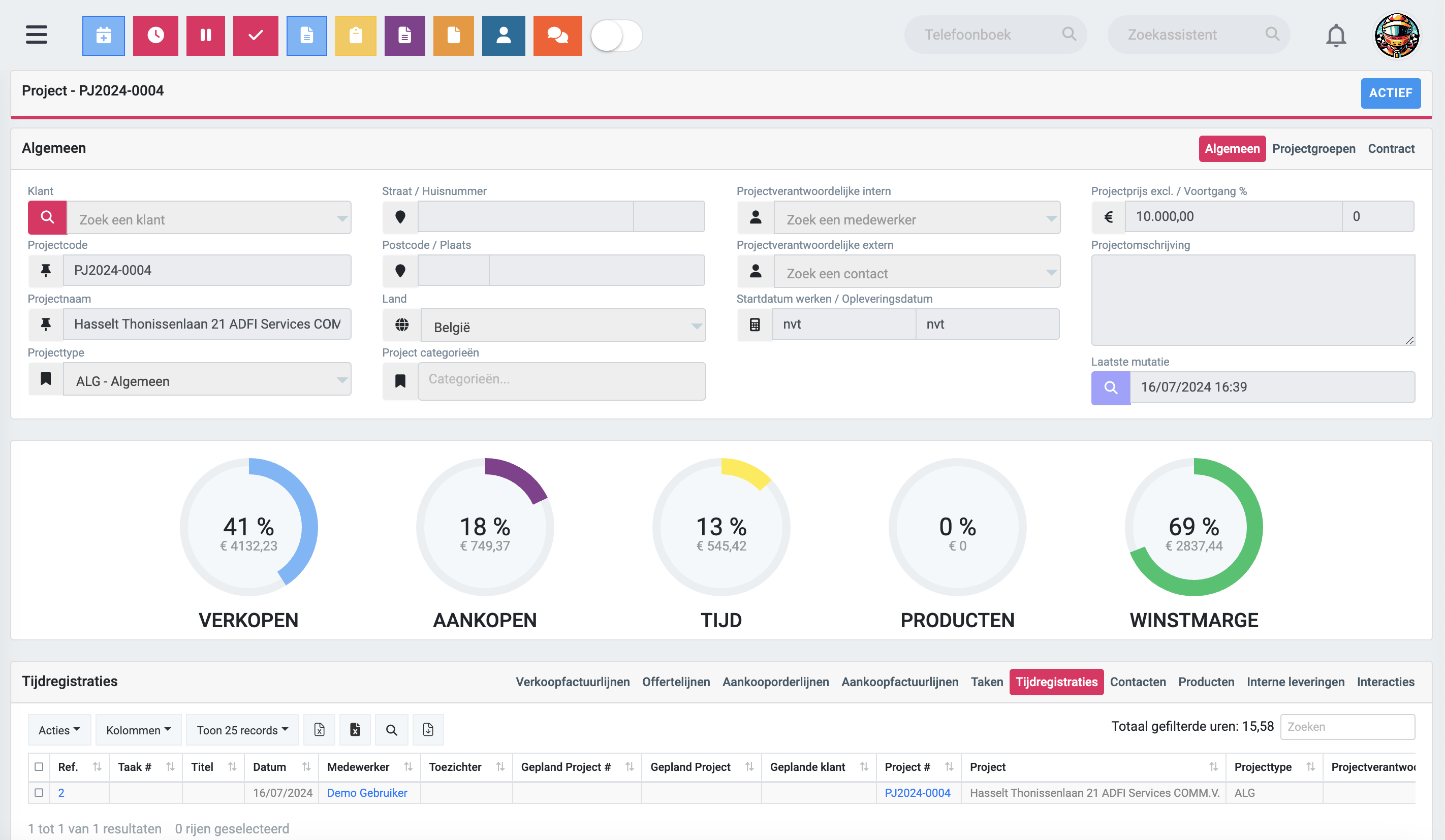Screen dimensions: 1445x840
Task: Click the blue calendar-plus toolbar icon
Action: 103,36
